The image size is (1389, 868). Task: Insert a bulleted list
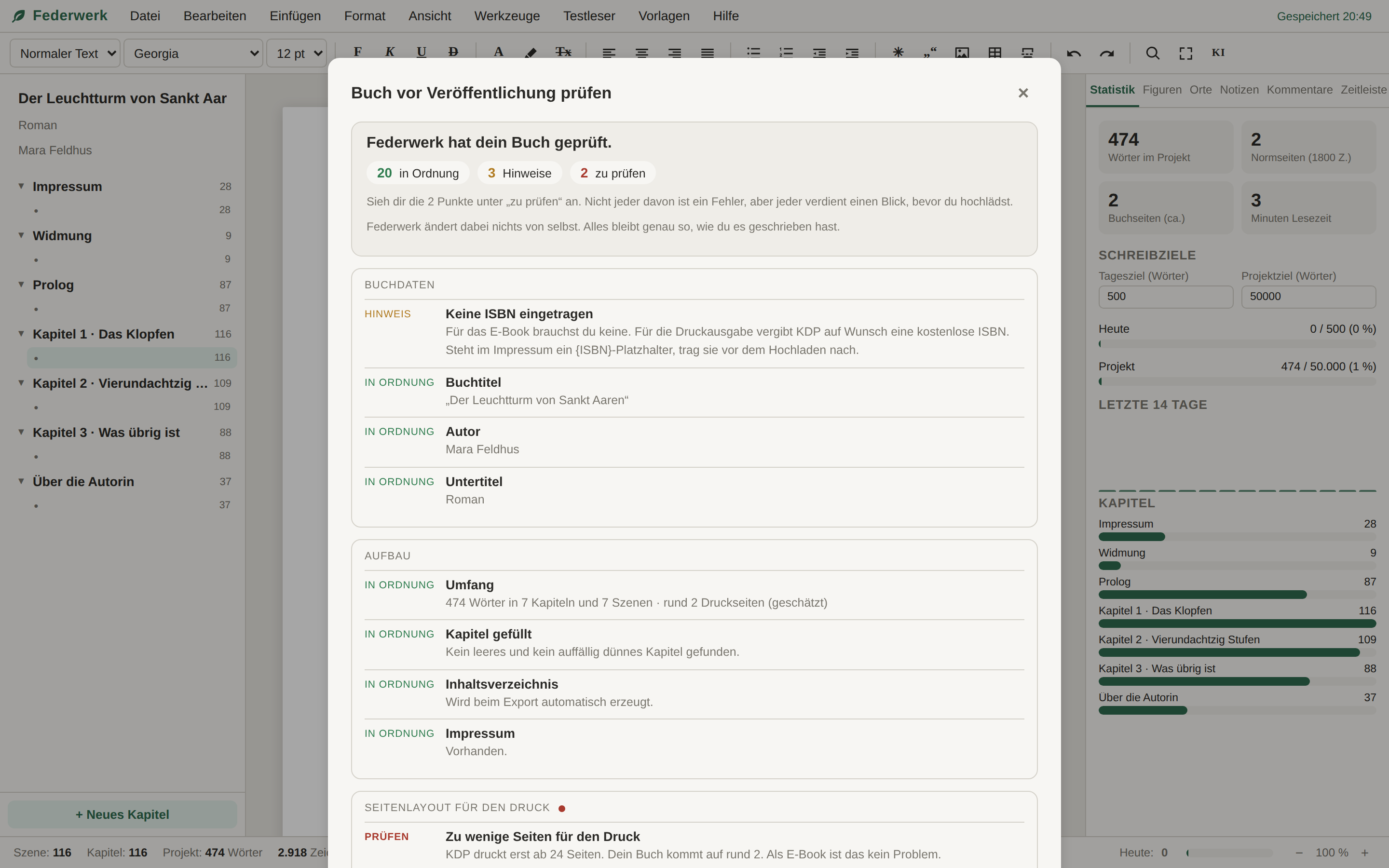tap(754, 53)
